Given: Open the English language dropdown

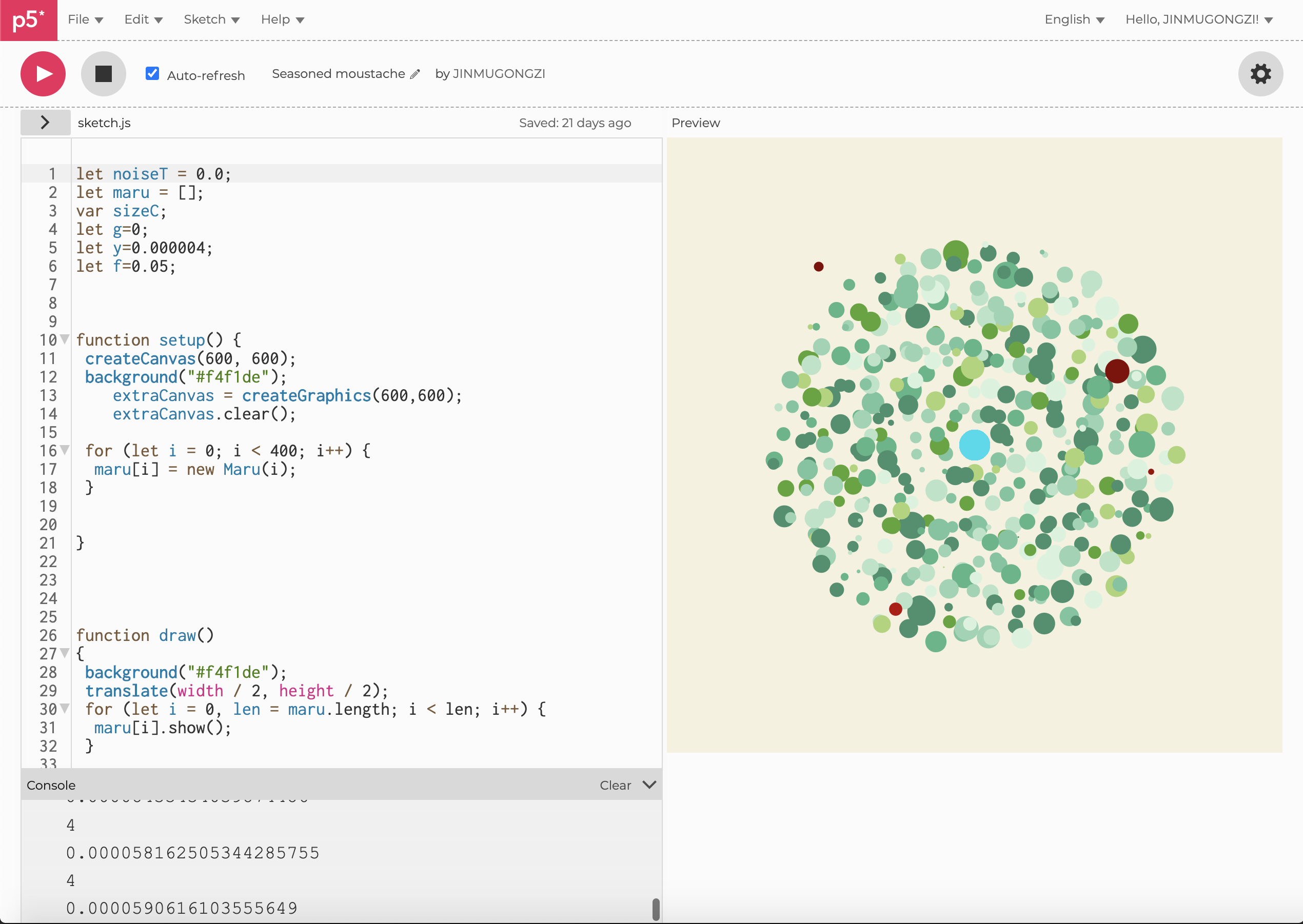Looking at the screenshot, I should click(1074, 20).
